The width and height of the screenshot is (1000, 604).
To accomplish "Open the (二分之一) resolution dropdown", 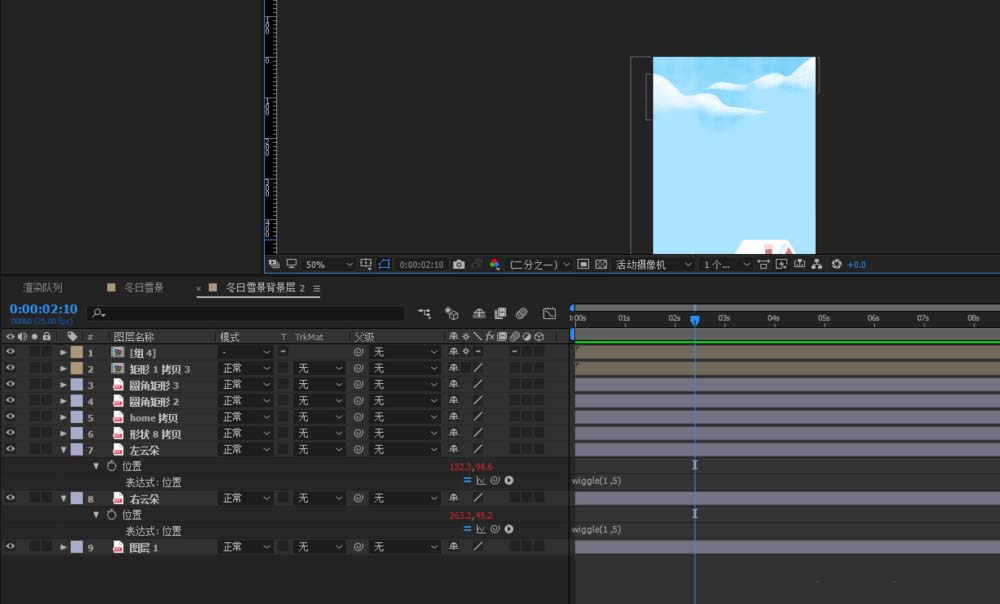I will 539,265.
